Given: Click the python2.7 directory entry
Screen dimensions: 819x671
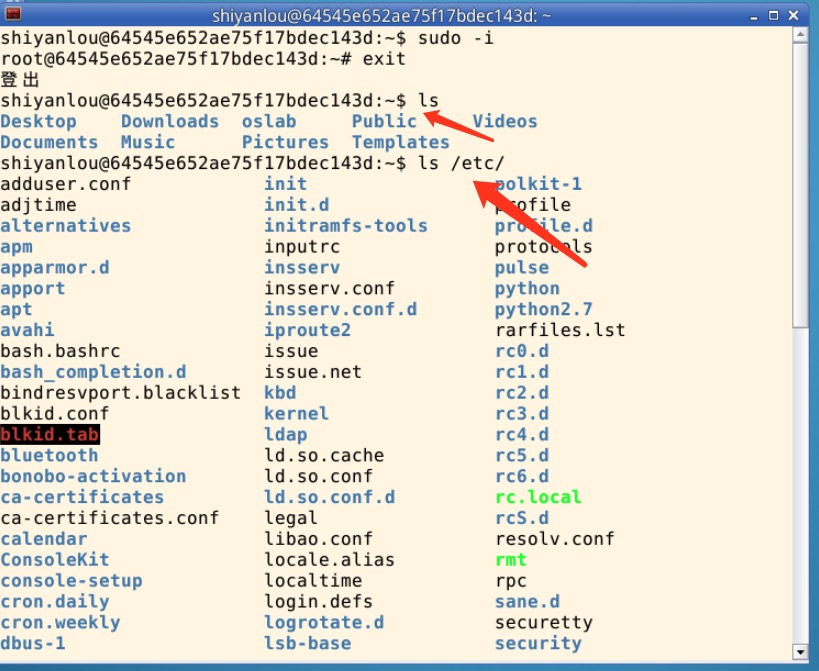Looking at the screenshot, I should click(543, 309).
